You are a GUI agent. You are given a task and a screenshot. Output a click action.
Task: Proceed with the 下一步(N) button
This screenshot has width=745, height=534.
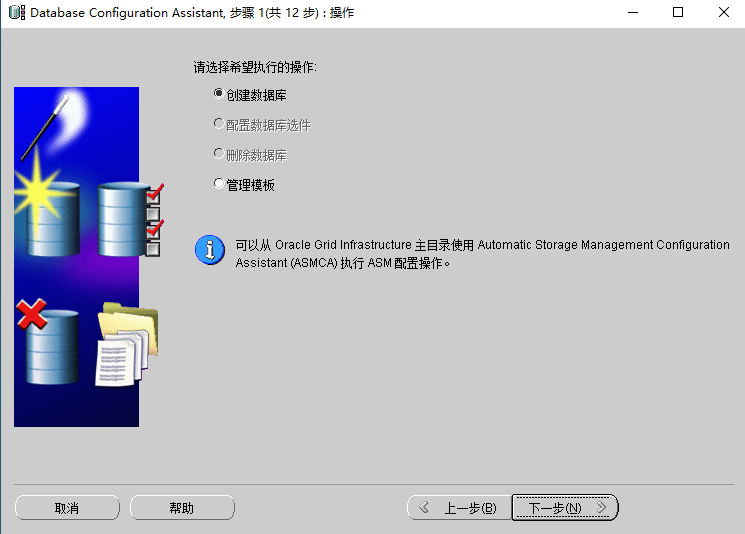tap(565, 508)
